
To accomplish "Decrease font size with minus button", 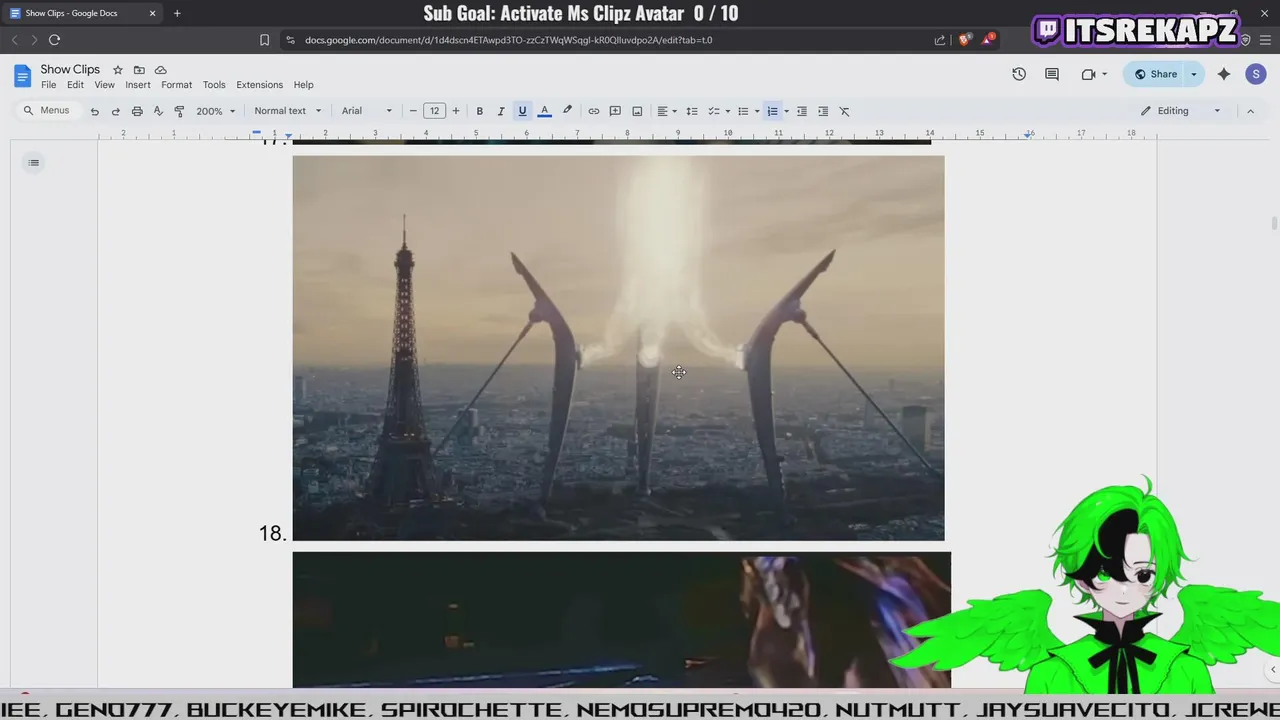I will 413,111.
